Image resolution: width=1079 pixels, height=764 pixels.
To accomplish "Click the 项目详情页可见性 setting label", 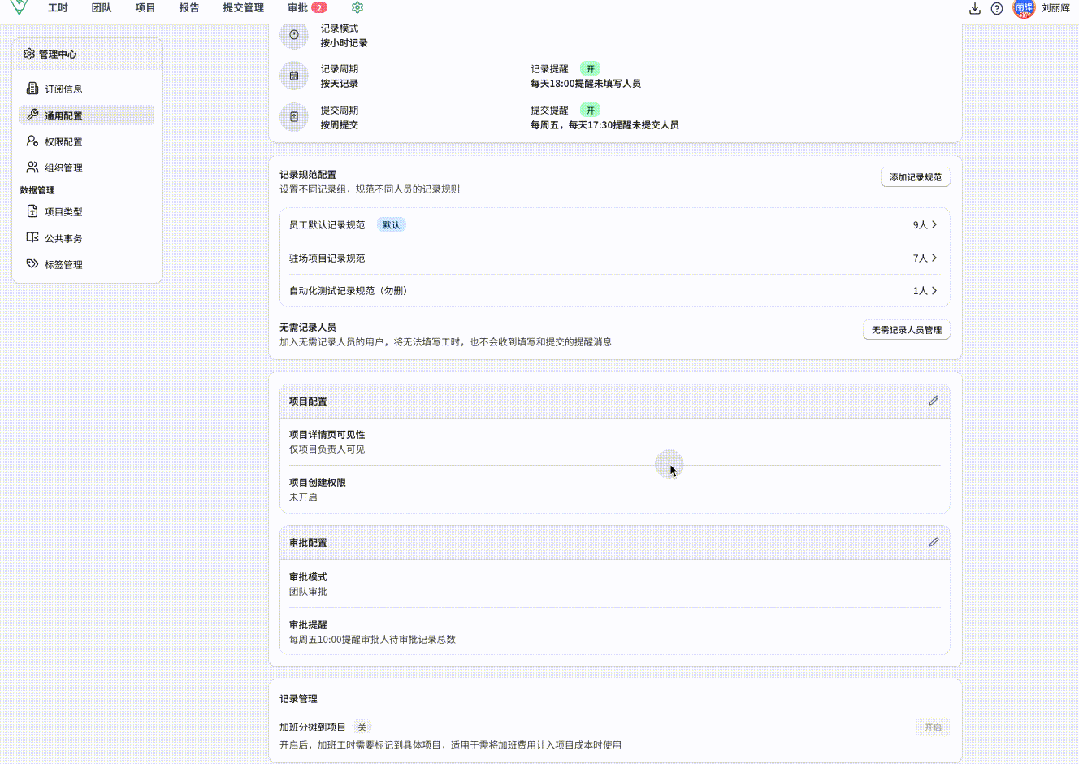I will (327, 434).
